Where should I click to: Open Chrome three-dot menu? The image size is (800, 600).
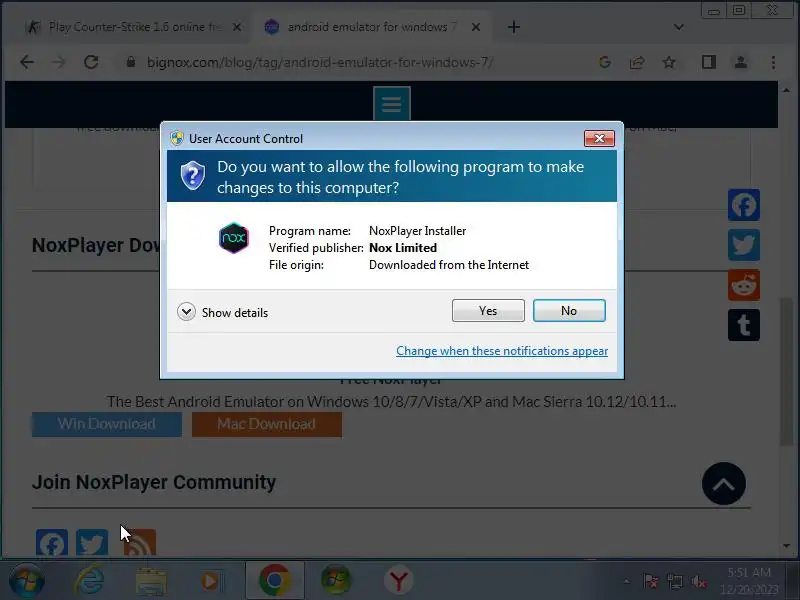[773, 62]
